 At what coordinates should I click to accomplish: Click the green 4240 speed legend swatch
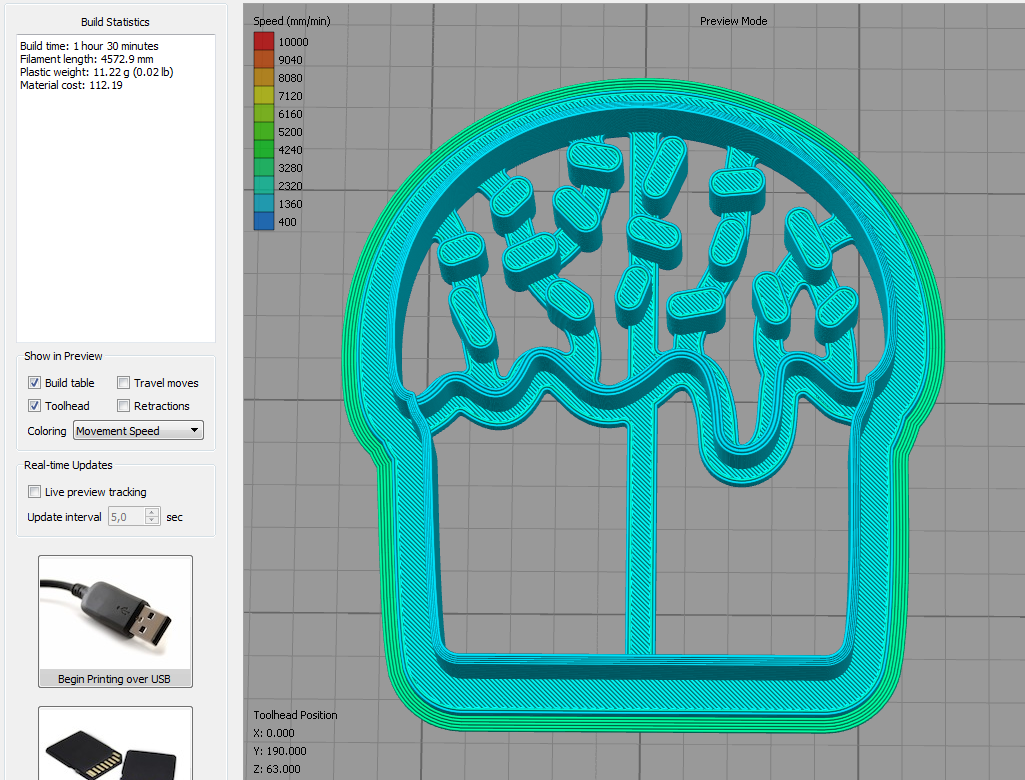point(263,150)
